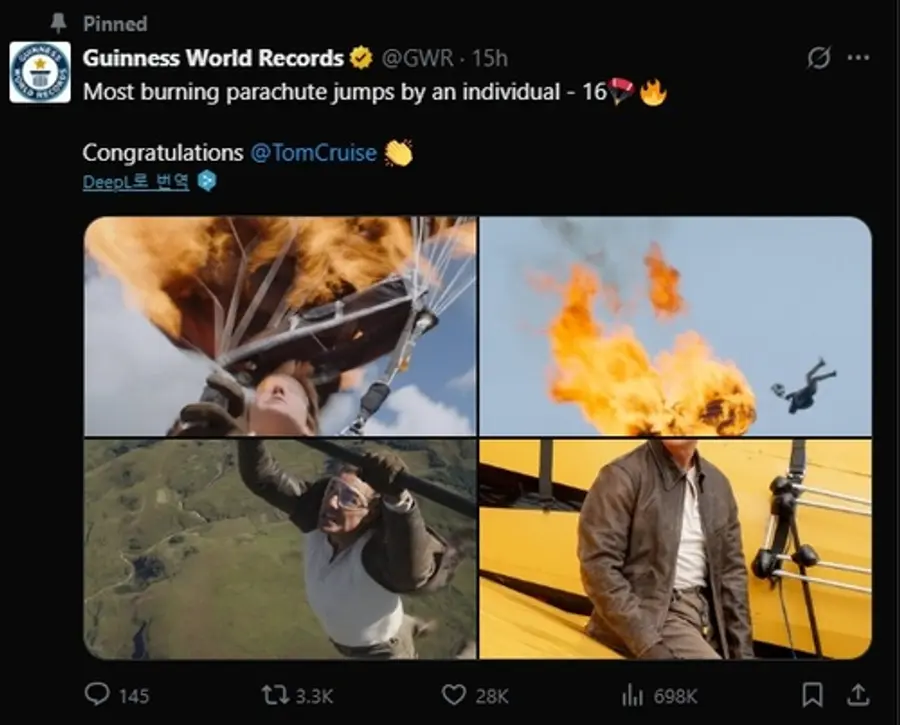Viewport: 900px width, 725px height.
Task: Open the tweet via the 15h timestamp
Action: [489, 58]
